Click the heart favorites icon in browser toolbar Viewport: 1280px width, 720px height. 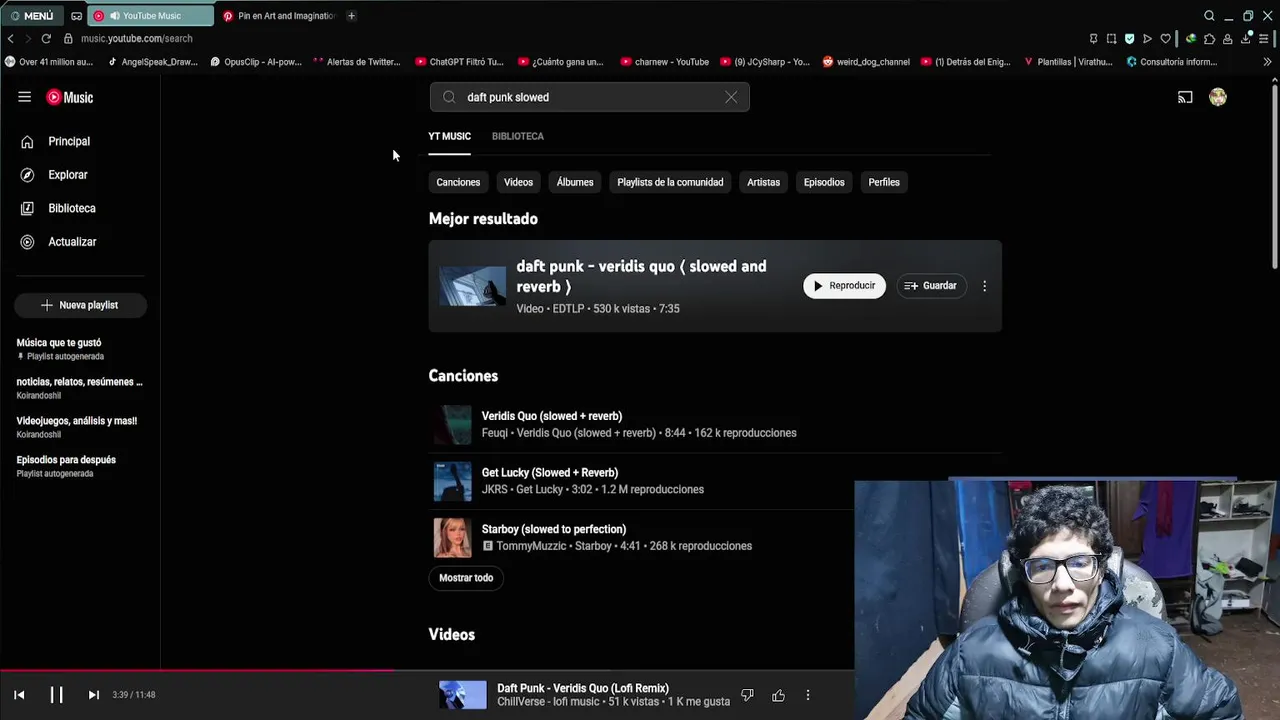[1165, 39]
